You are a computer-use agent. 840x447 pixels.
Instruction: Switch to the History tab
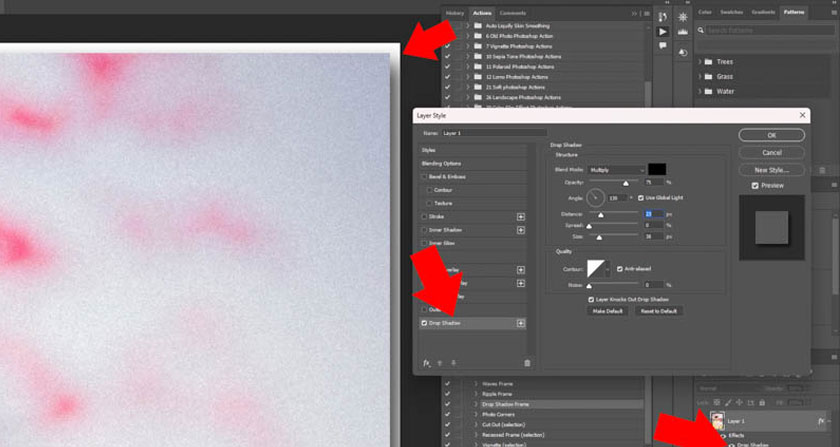pyautogui.click(x=455, y=13)
